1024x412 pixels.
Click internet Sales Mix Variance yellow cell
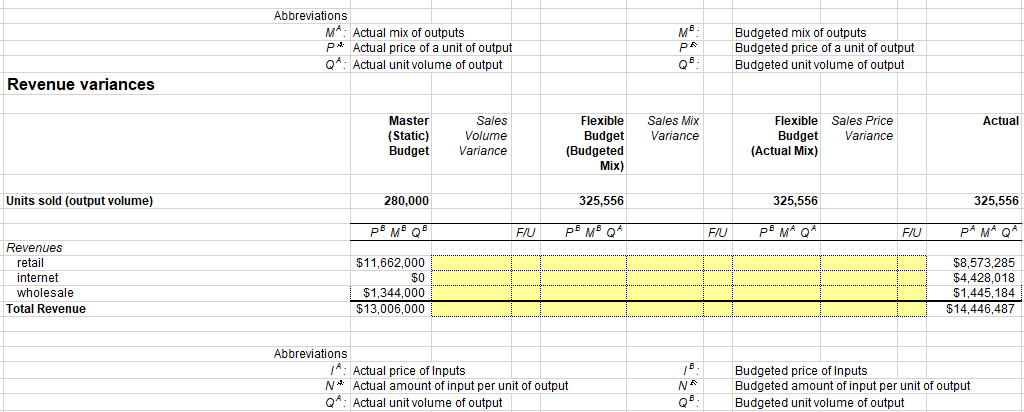pos(665,278)
